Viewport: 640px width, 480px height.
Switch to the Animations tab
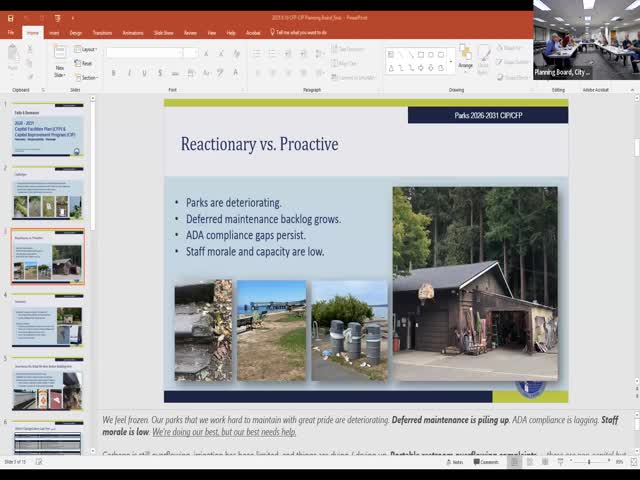133,33
